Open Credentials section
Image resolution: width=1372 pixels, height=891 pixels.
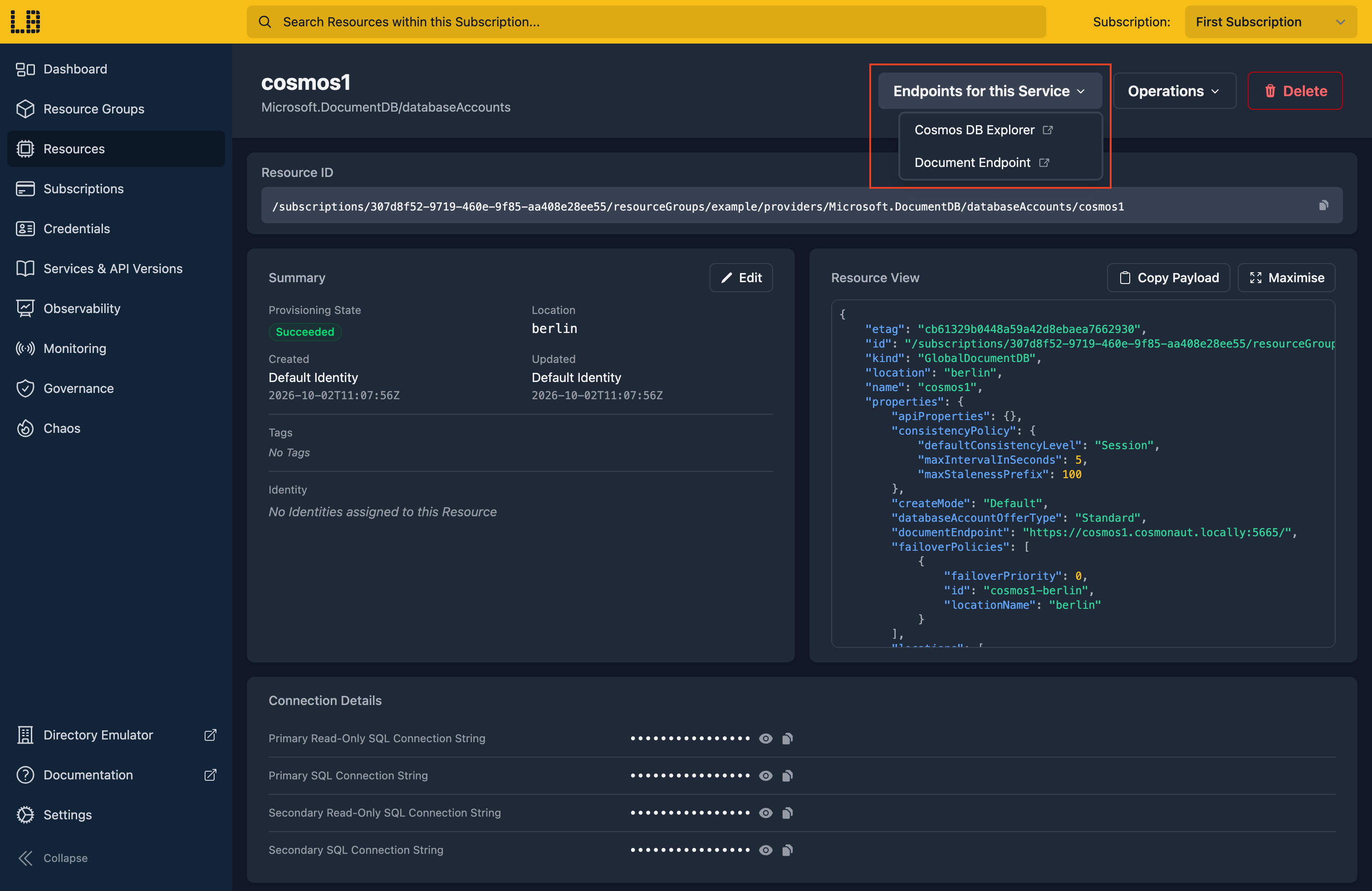coord(116,229)
